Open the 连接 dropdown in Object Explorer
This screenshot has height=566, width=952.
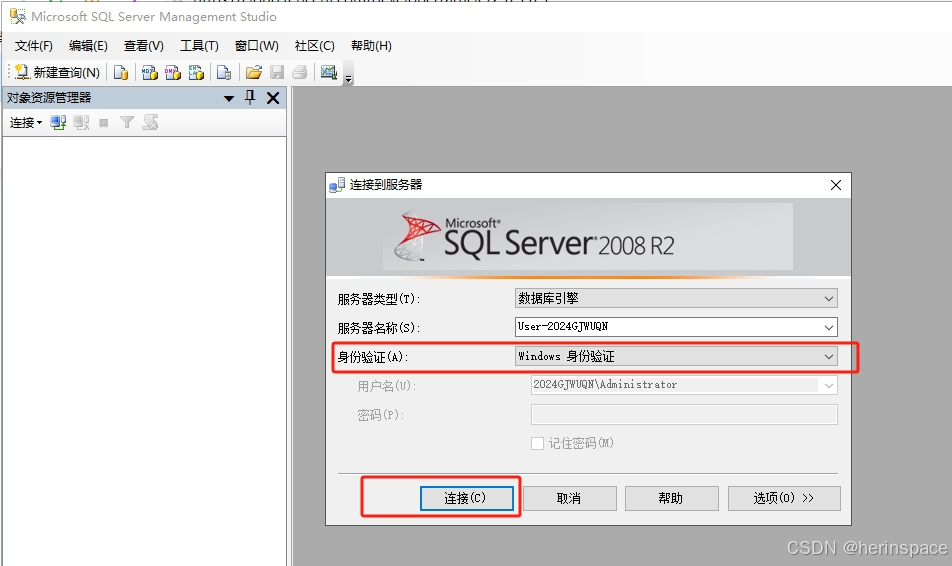(x=26, y=123)
